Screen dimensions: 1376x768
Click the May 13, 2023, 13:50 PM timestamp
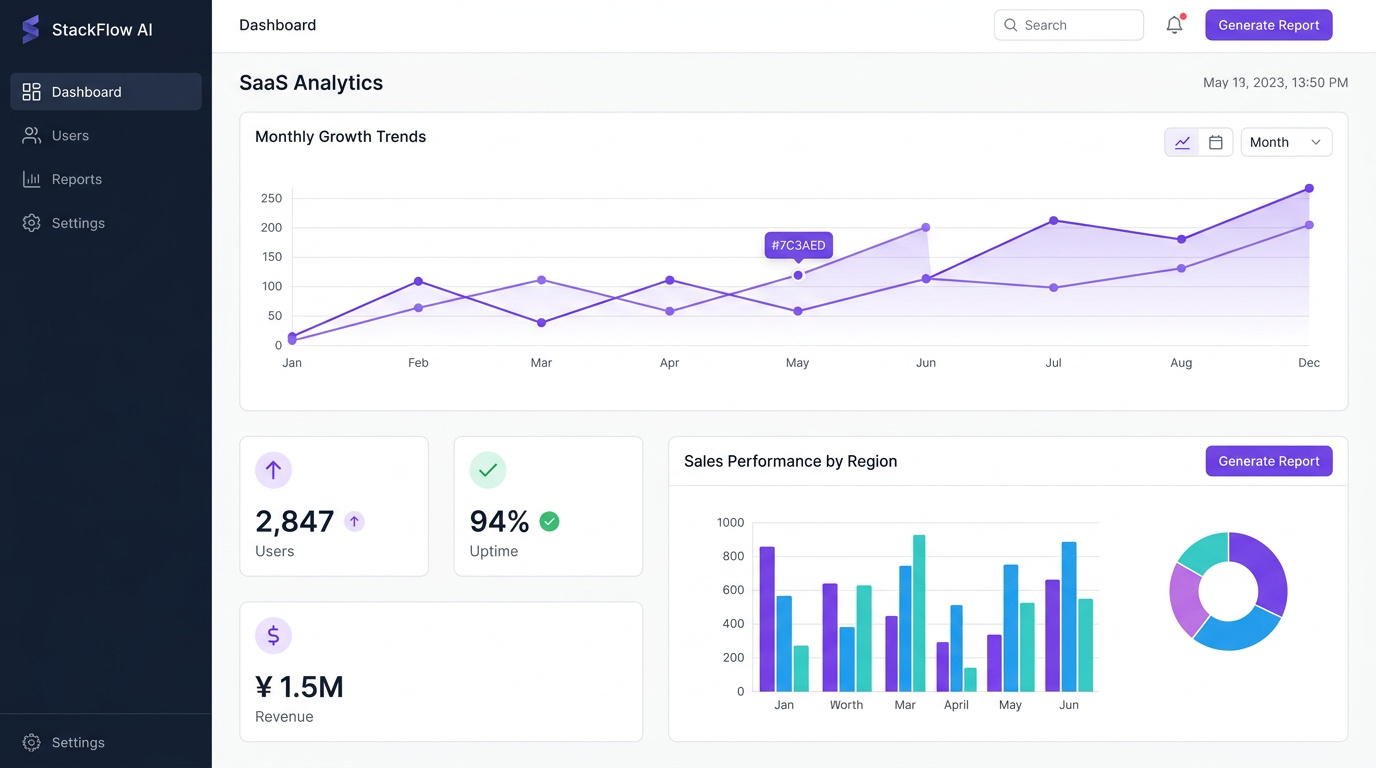(1275, 83)
